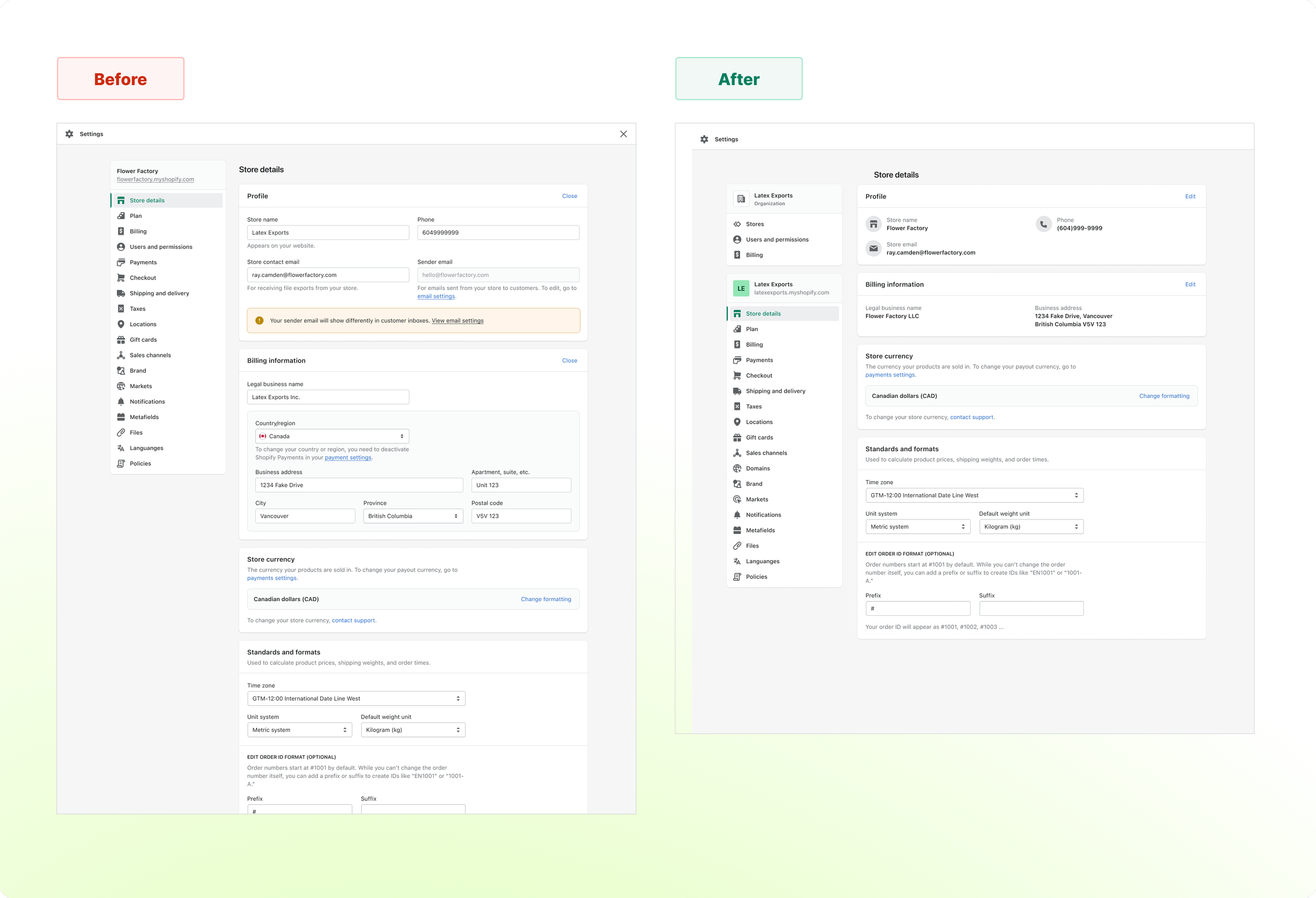This screenshot has height=898, width=1316.
Task: Click the Legal business name input field
Action: 328,397
